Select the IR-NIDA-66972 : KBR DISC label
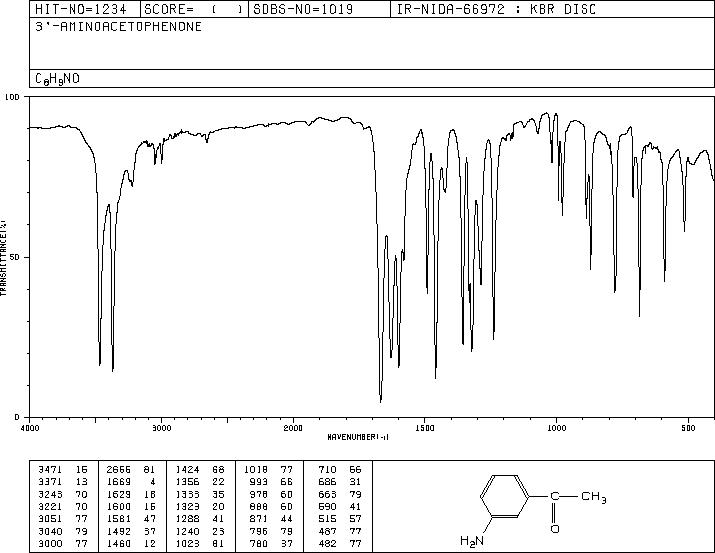715x553 pixels. (496, 9)
